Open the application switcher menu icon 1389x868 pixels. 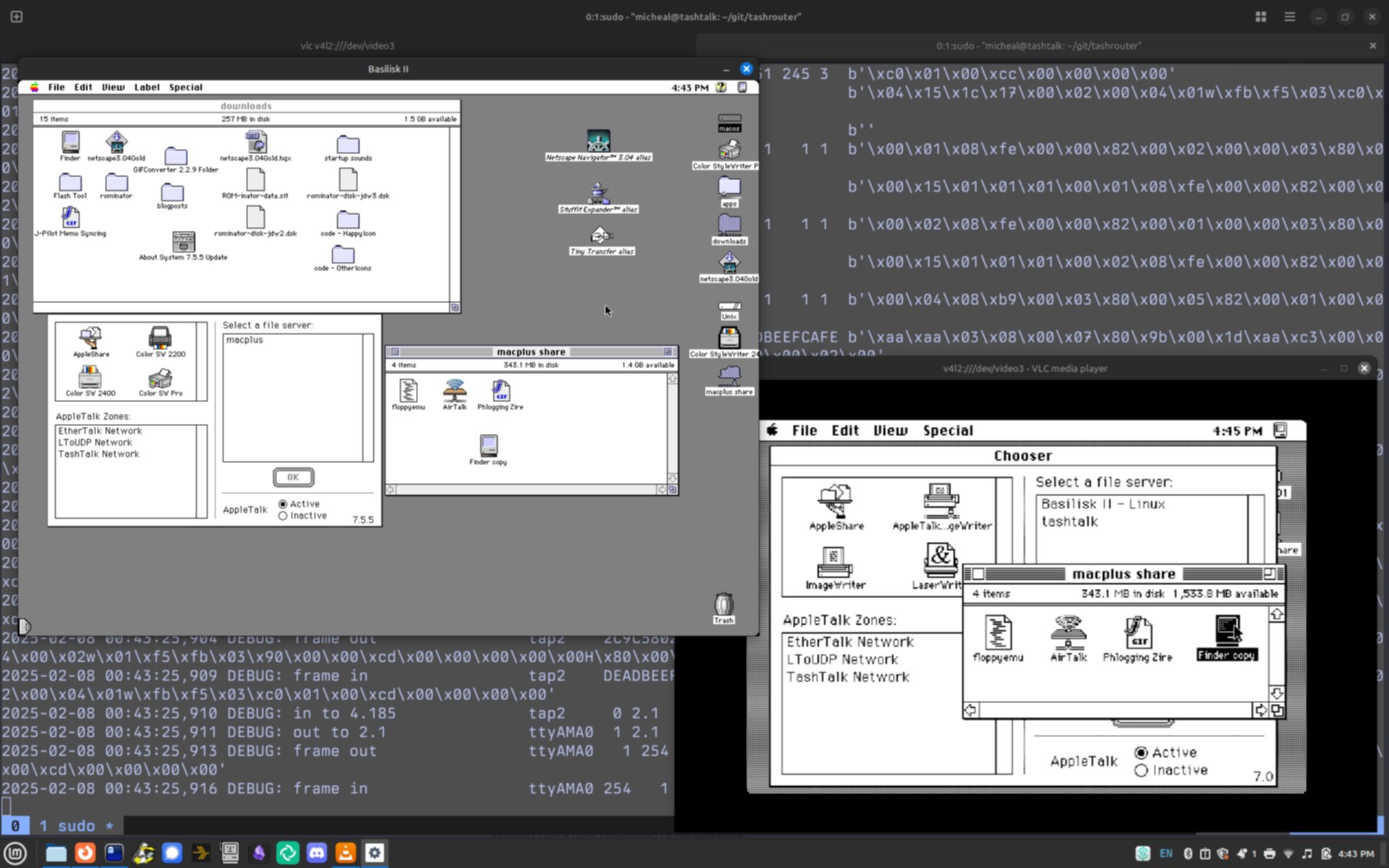point(742,87)
